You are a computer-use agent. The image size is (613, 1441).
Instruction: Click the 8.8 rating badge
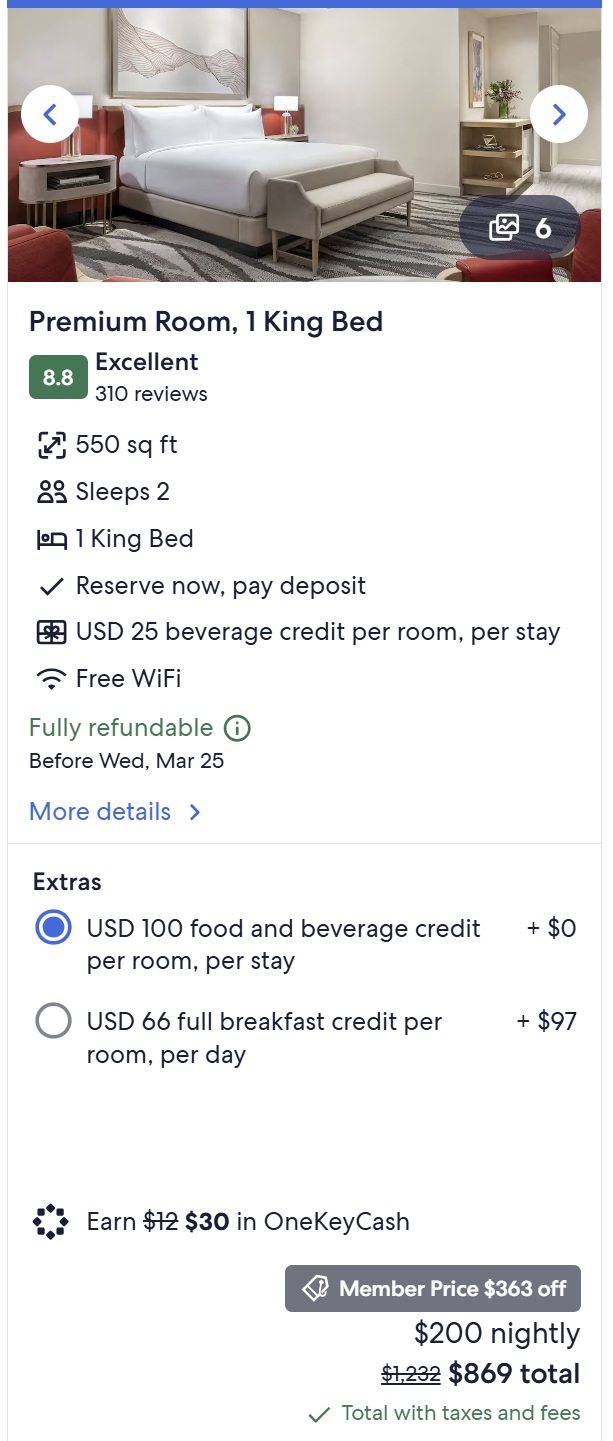[58, 378]
